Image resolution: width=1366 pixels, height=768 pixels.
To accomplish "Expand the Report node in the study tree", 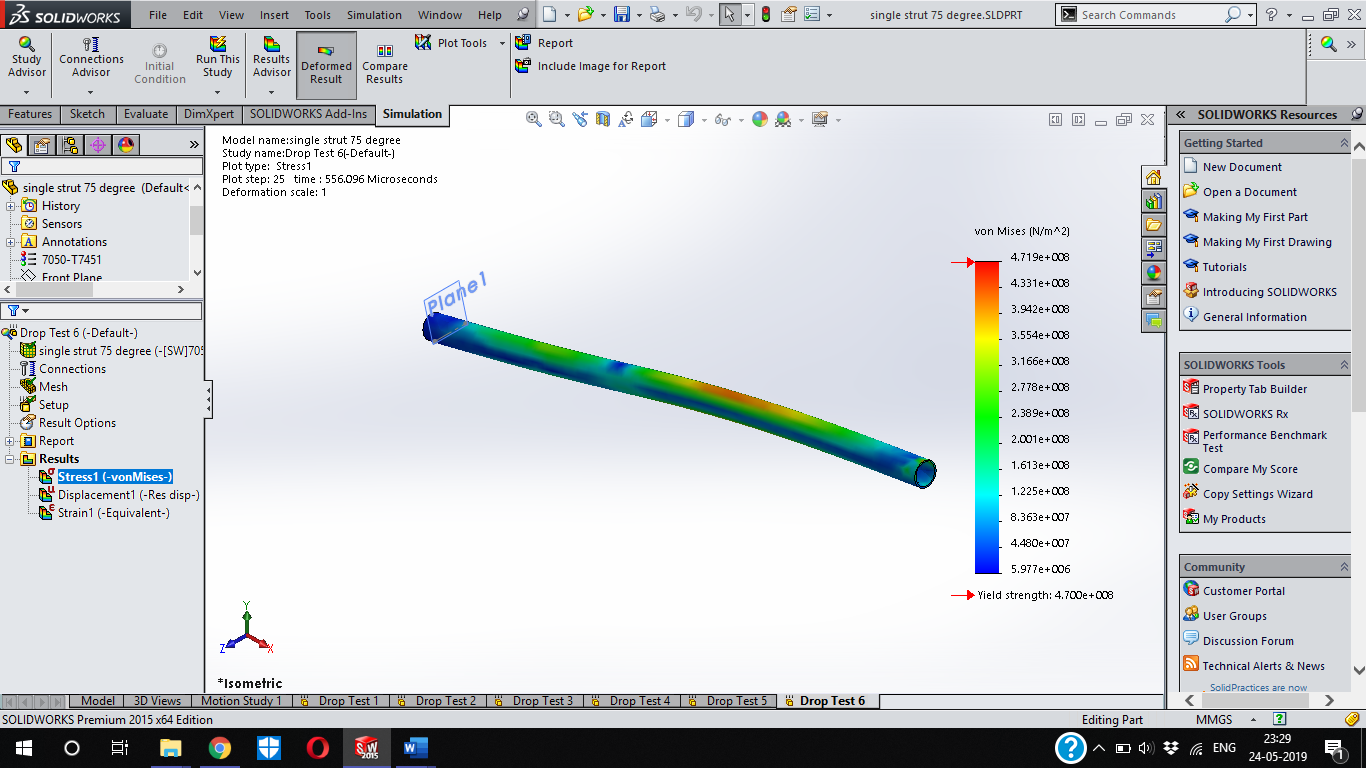I will [x=11, y=441].
